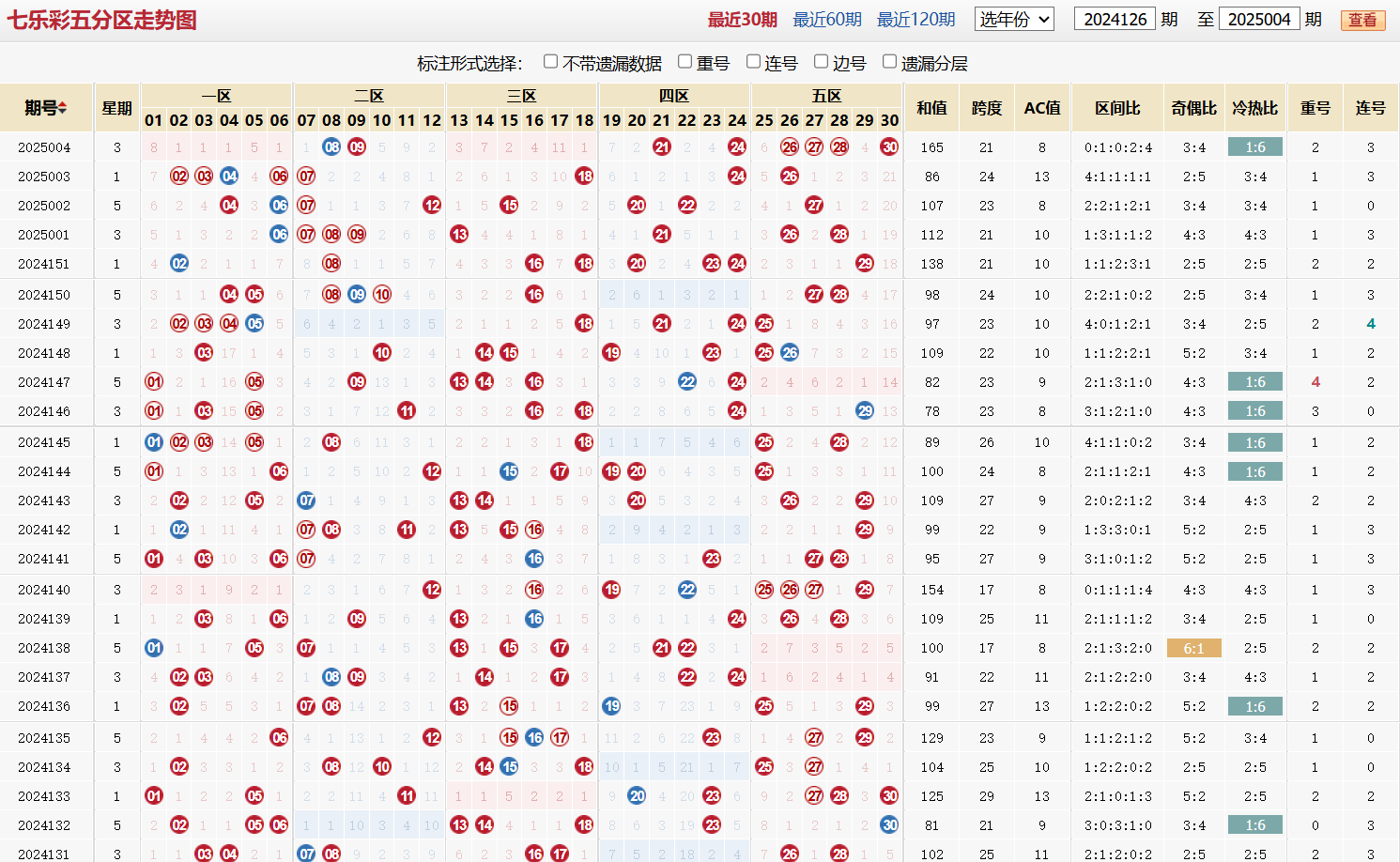This screenshot has width=1400, height=862.
Task: Click red ball 11 in row 2024142
Action: [x=407, y=529]
